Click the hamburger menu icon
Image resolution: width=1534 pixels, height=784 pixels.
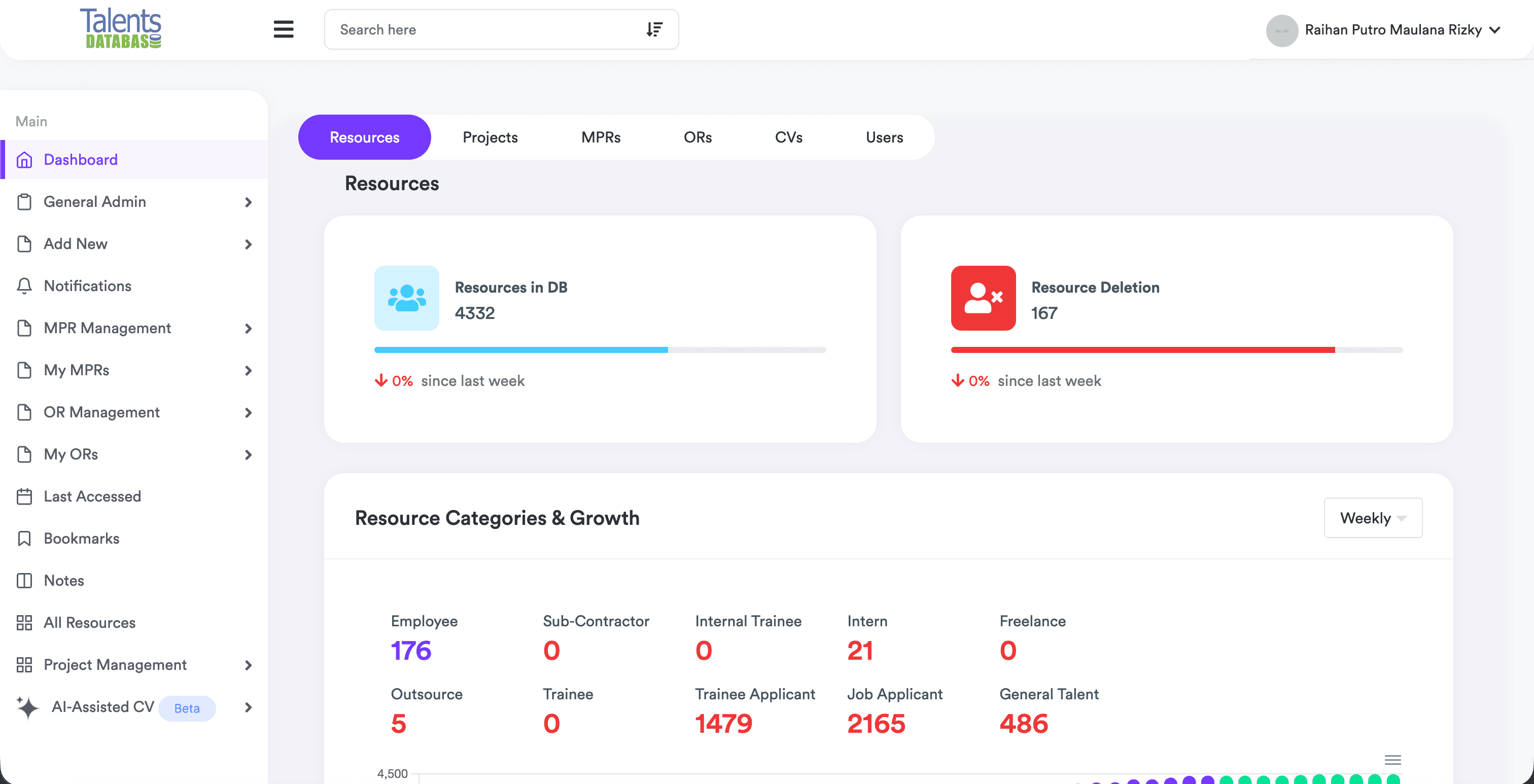[x=284, y=29]
